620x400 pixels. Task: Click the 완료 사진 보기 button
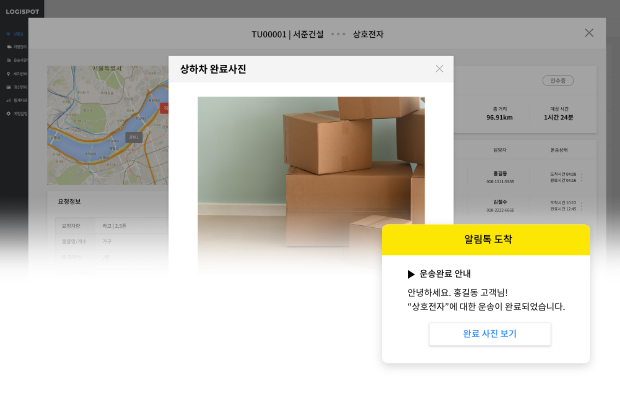point(489,334)
